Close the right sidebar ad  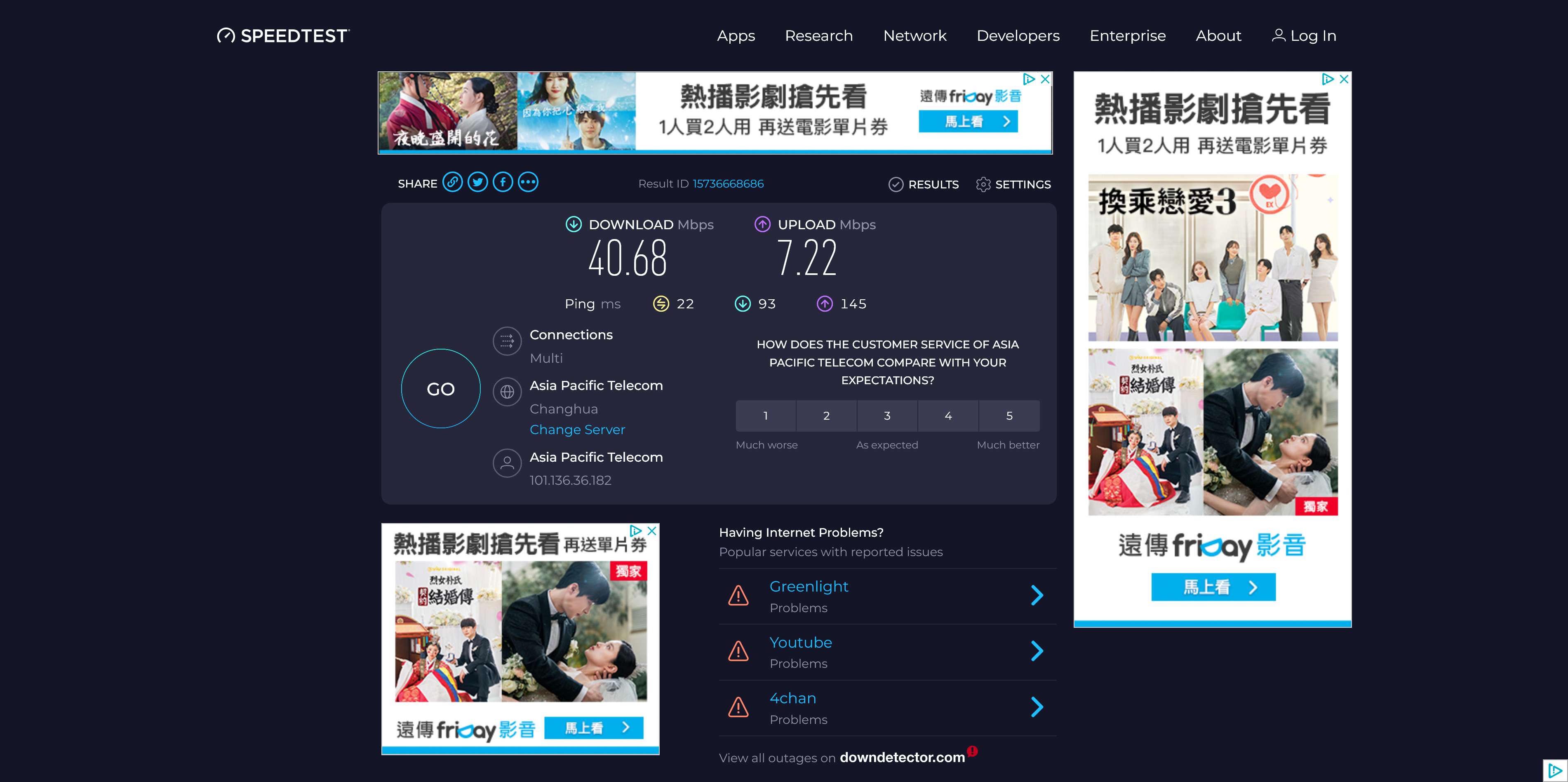pyautogui.click(x=1344, y=79)
